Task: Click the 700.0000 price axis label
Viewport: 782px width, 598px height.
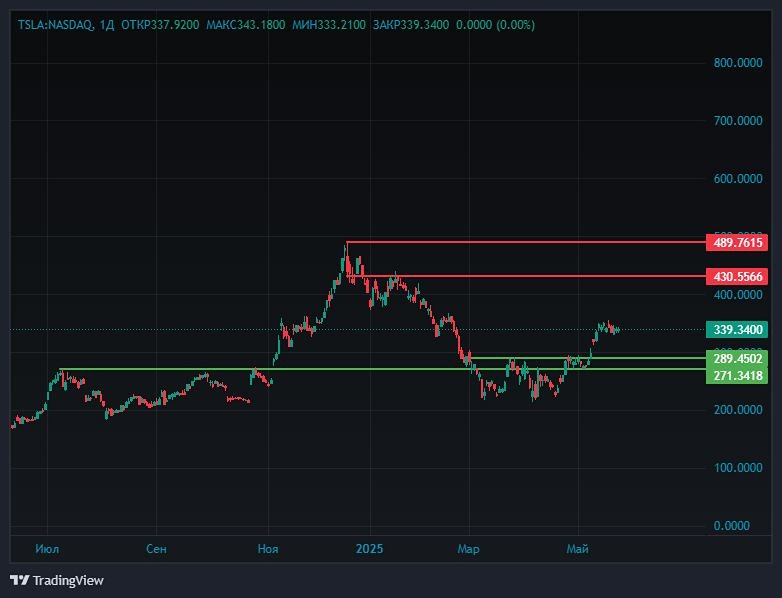Action: 738,121
